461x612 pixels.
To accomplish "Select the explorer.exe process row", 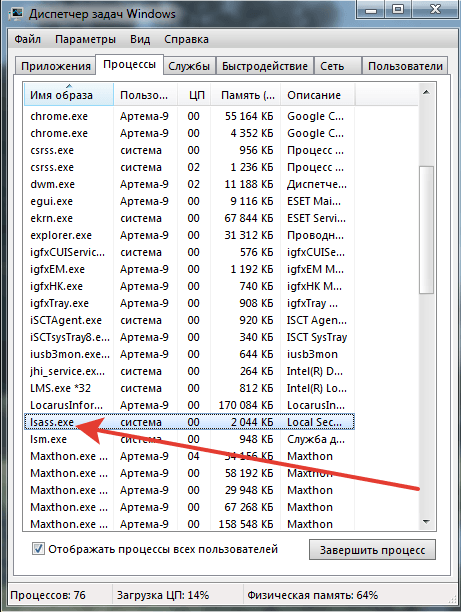I will (x=189, y=235).
